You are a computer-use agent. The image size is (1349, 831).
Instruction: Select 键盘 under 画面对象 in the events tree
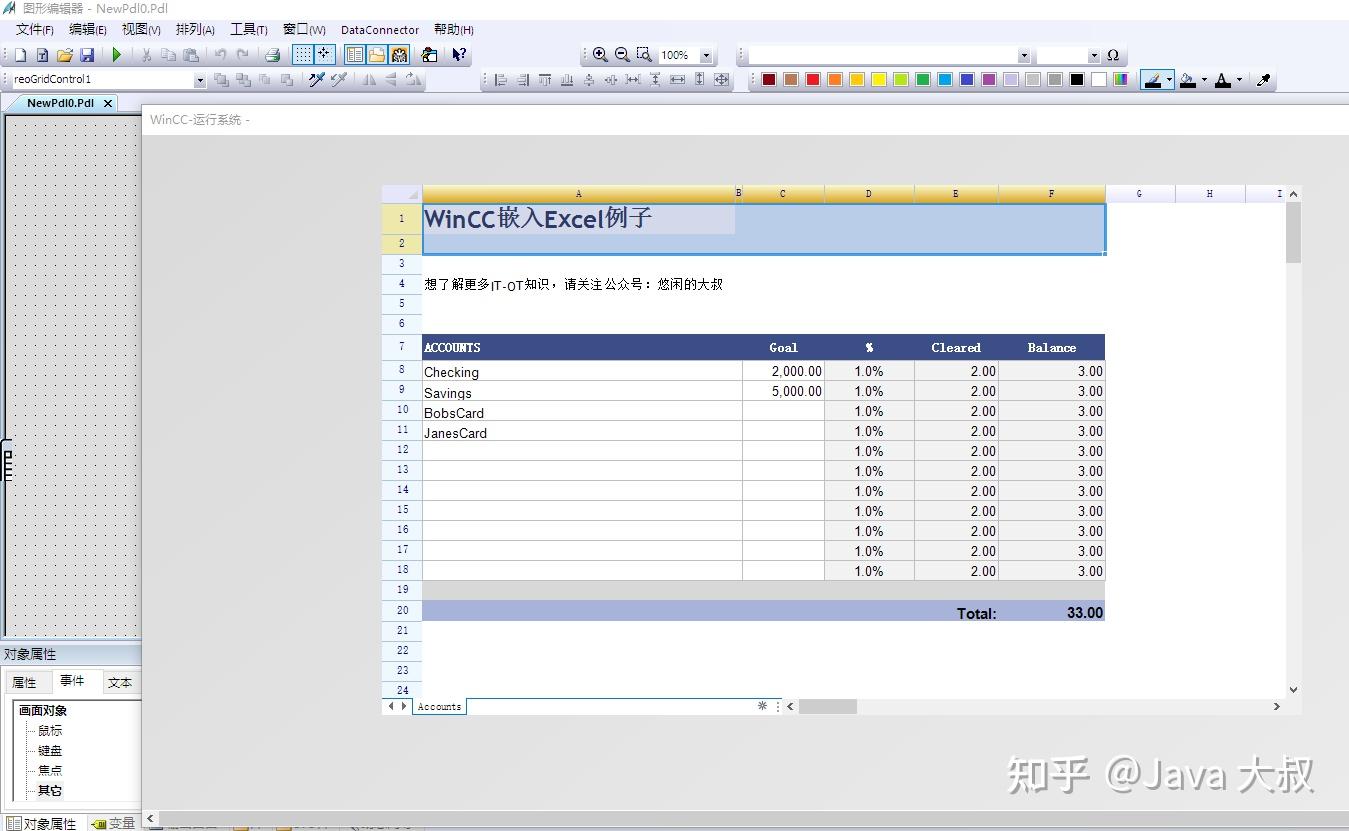click(x=50, y=750)
